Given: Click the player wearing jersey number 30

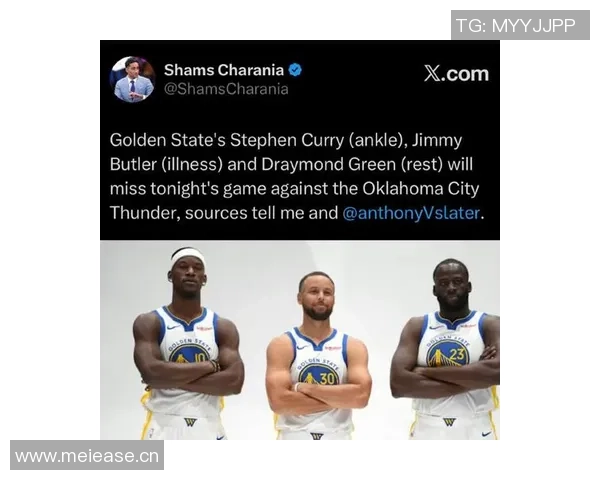Looking at the screenshot, I should (317, 356).
